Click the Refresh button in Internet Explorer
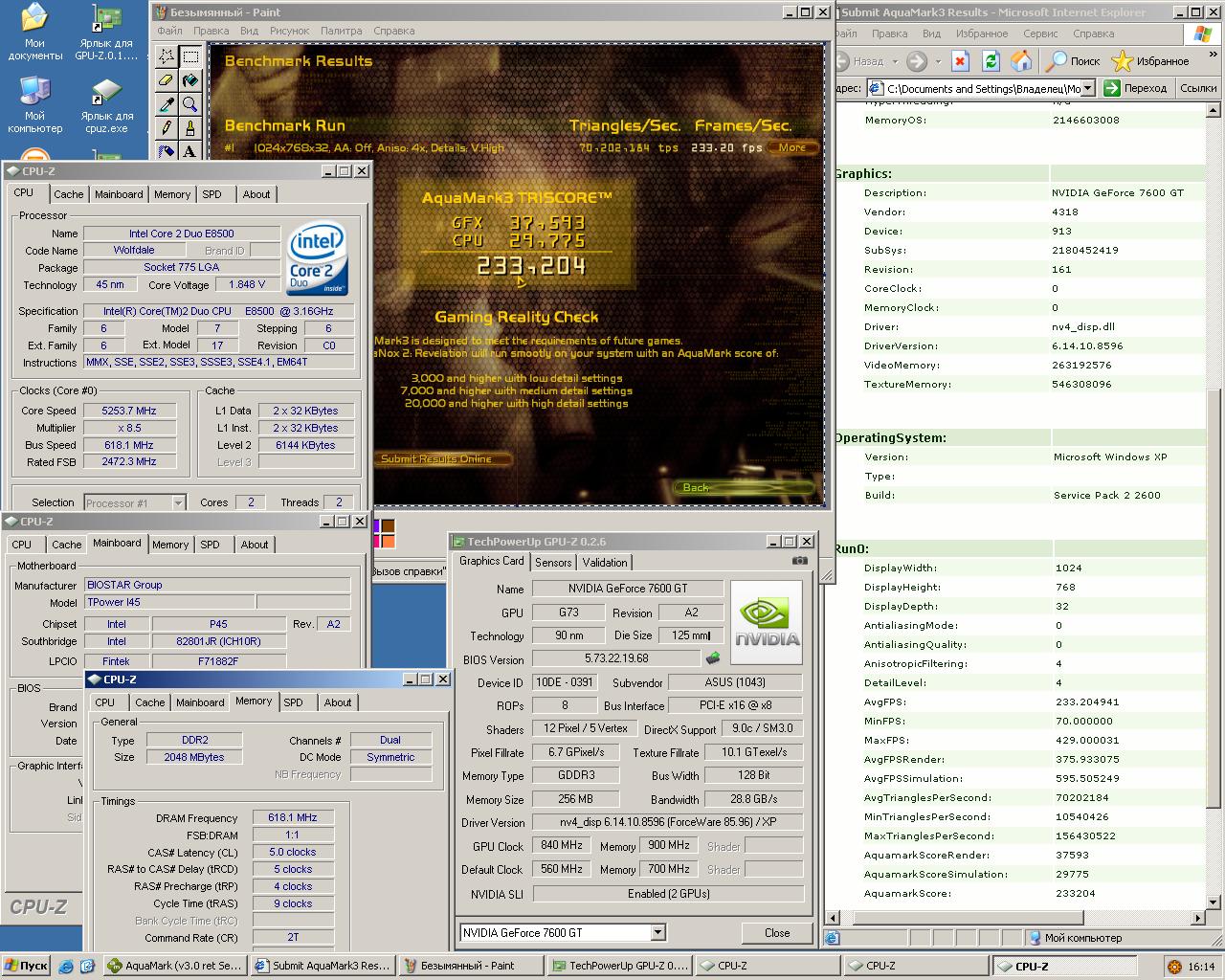The height and width of the screenshot is (980, 1225). 991,61
